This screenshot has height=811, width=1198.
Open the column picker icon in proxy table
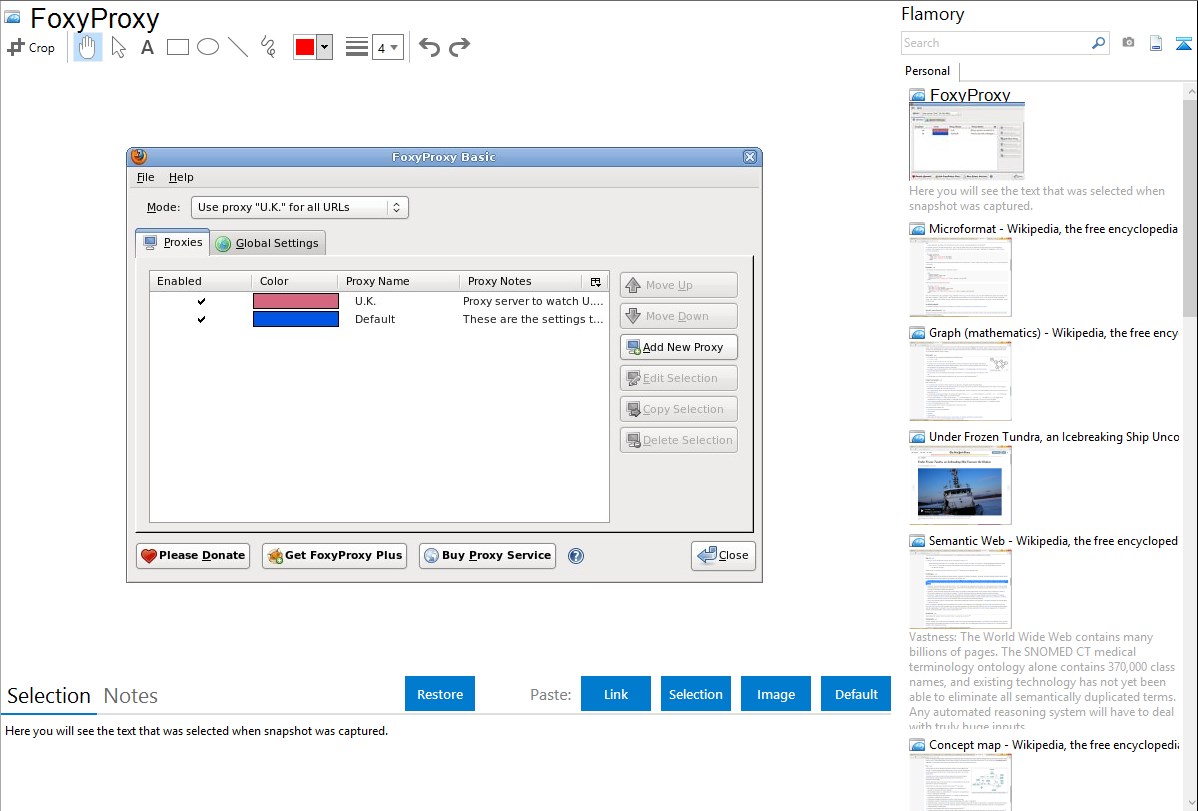tap(596, 281)
